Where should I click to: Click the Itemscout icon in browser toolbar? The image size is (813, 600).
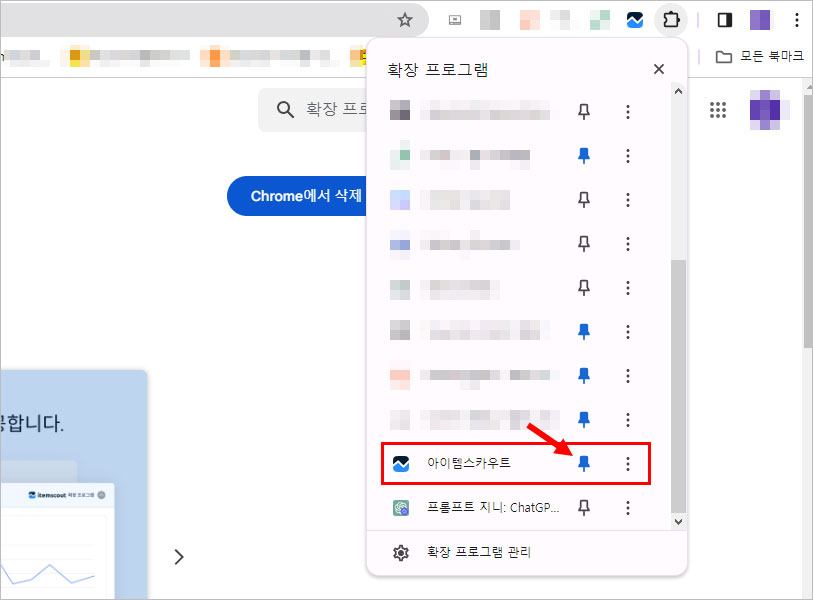point(634,19)
